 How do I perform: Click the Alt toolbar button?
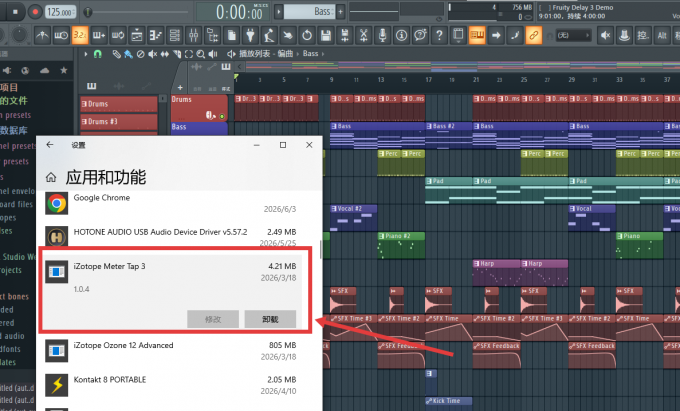[x=662, y=36]
